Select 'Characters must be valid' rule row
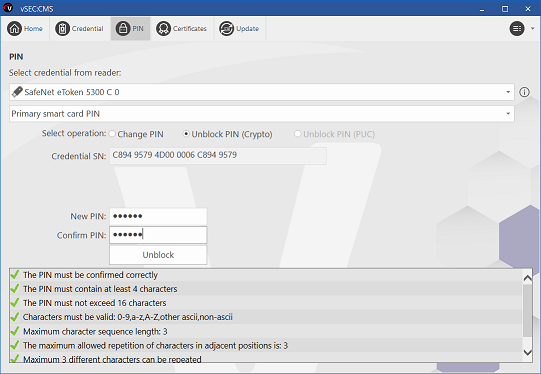541x374 pixels. (x=266, y=317)
